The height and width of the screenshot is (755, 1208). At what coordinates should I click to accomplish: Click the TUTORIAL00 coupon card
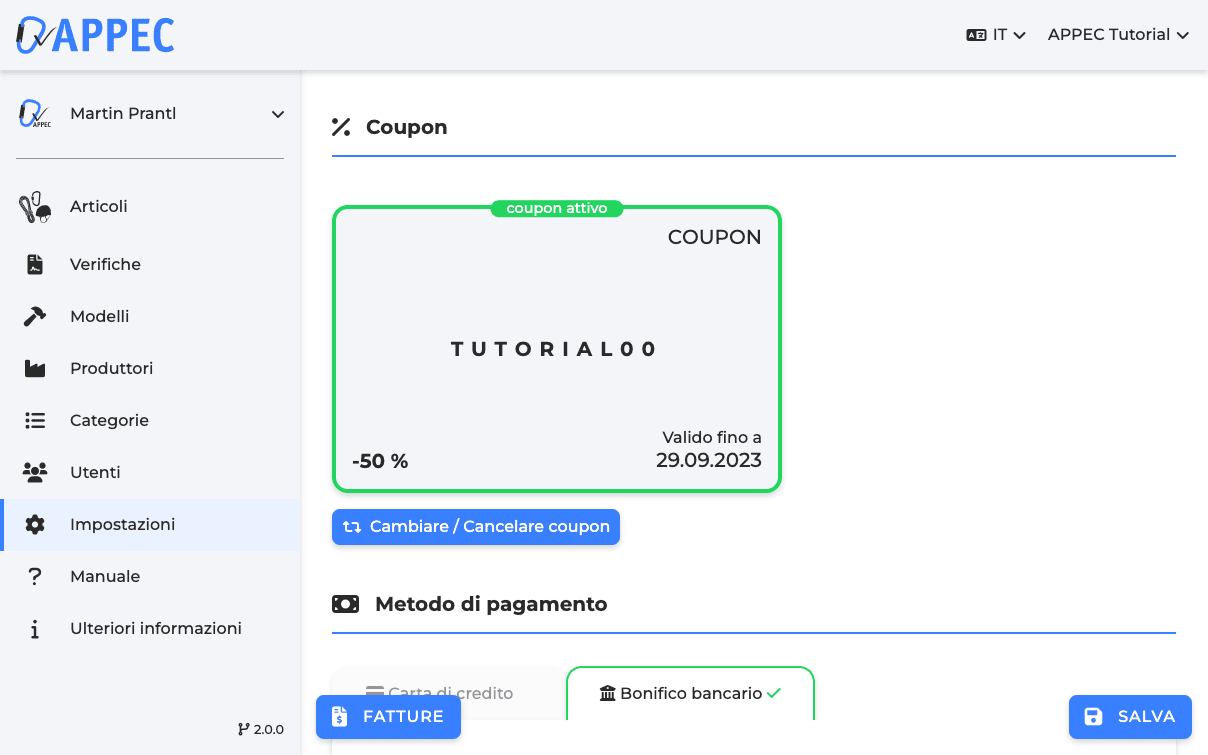pos(556,349)
